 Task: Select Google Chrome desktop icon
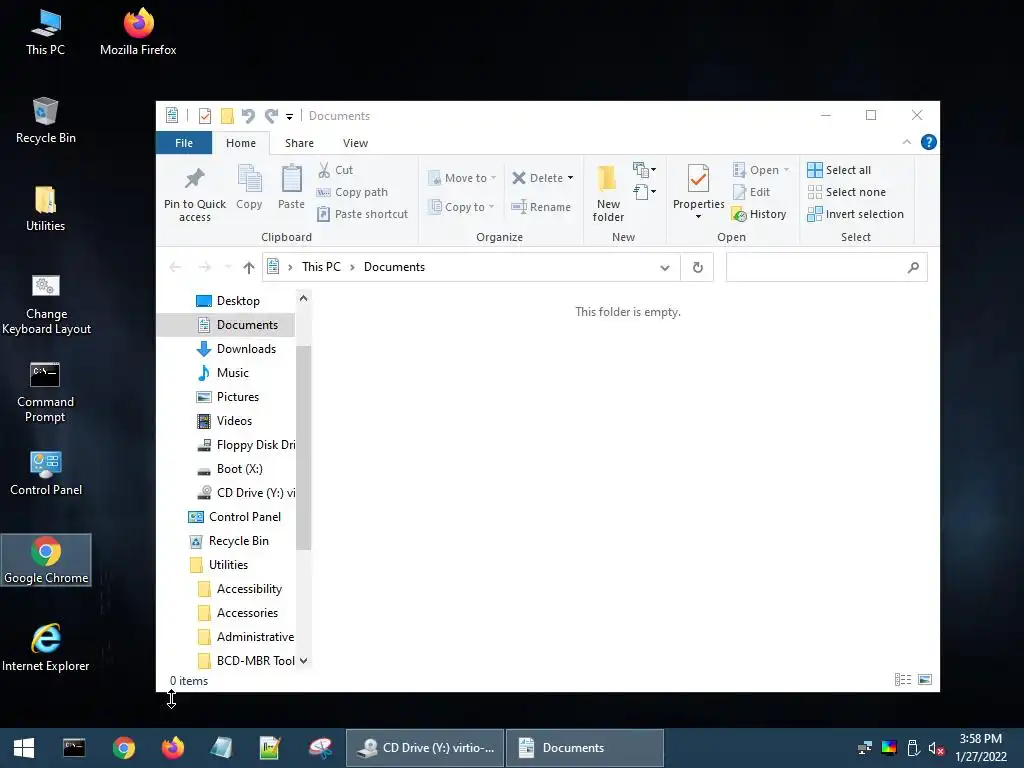tap(46, 560)
